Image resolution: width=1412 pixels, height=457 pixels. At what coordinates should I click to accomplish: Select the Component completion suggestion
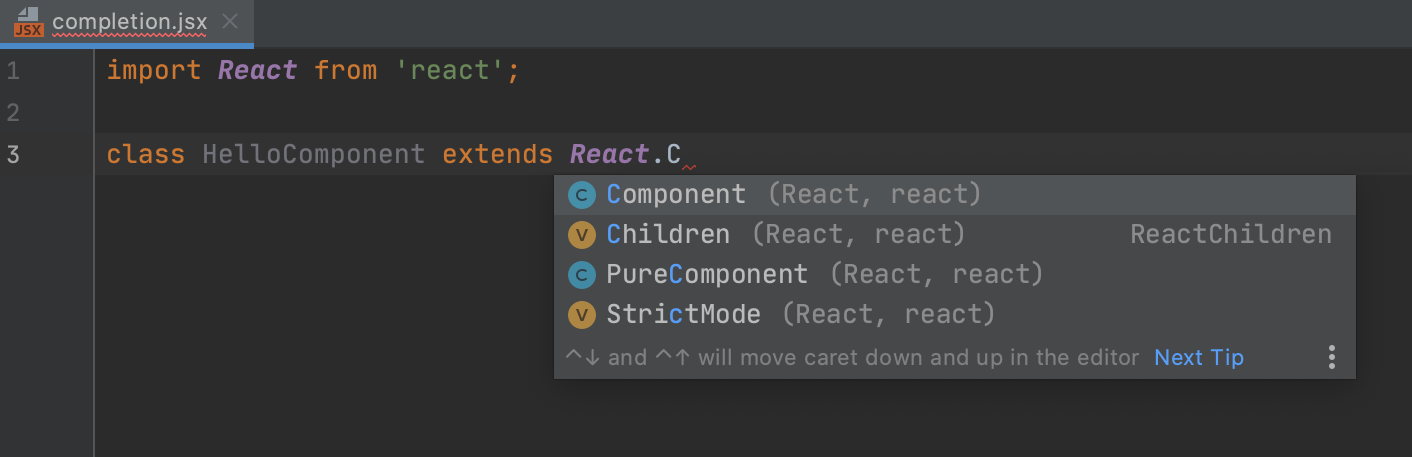[x=676, y=195]
